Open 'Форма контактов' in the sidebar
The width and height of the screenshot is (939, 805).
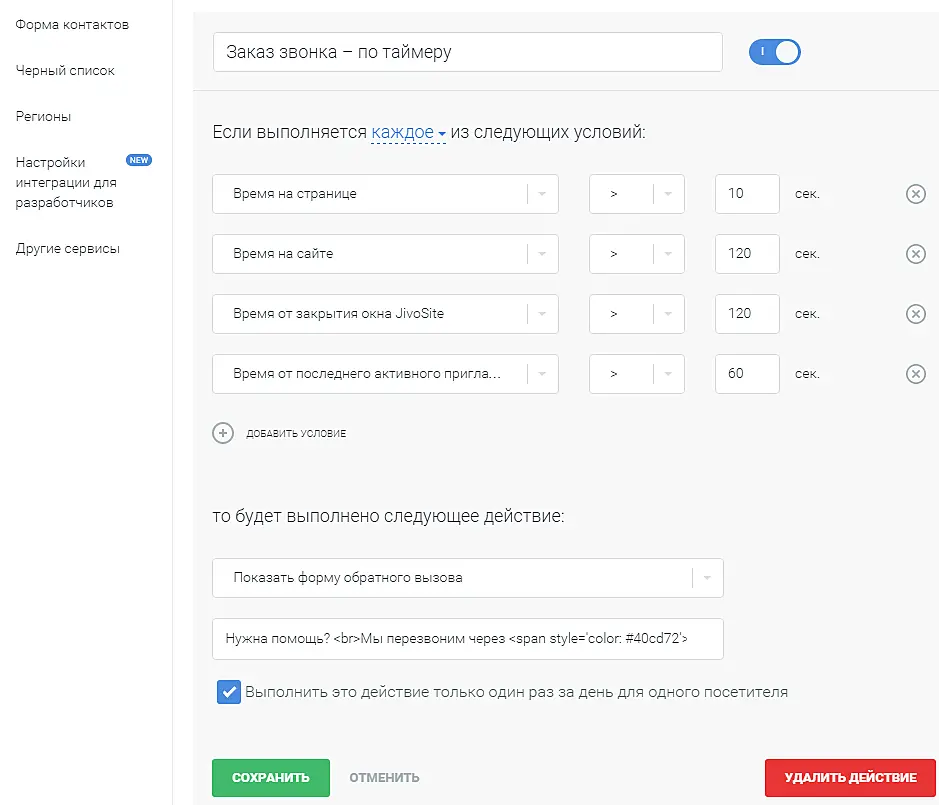pyautogui.click(x=72, y=24)
